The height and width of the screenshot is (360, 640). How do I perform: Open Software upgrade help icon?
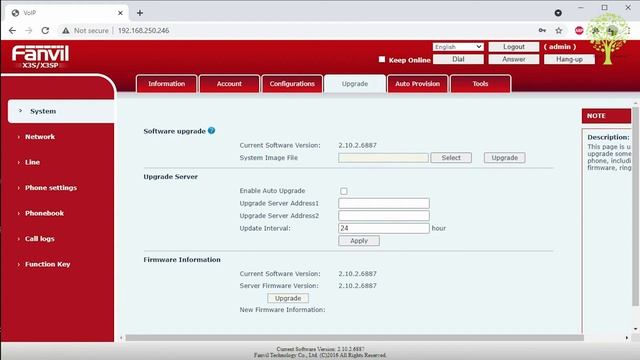coord(211,131)
